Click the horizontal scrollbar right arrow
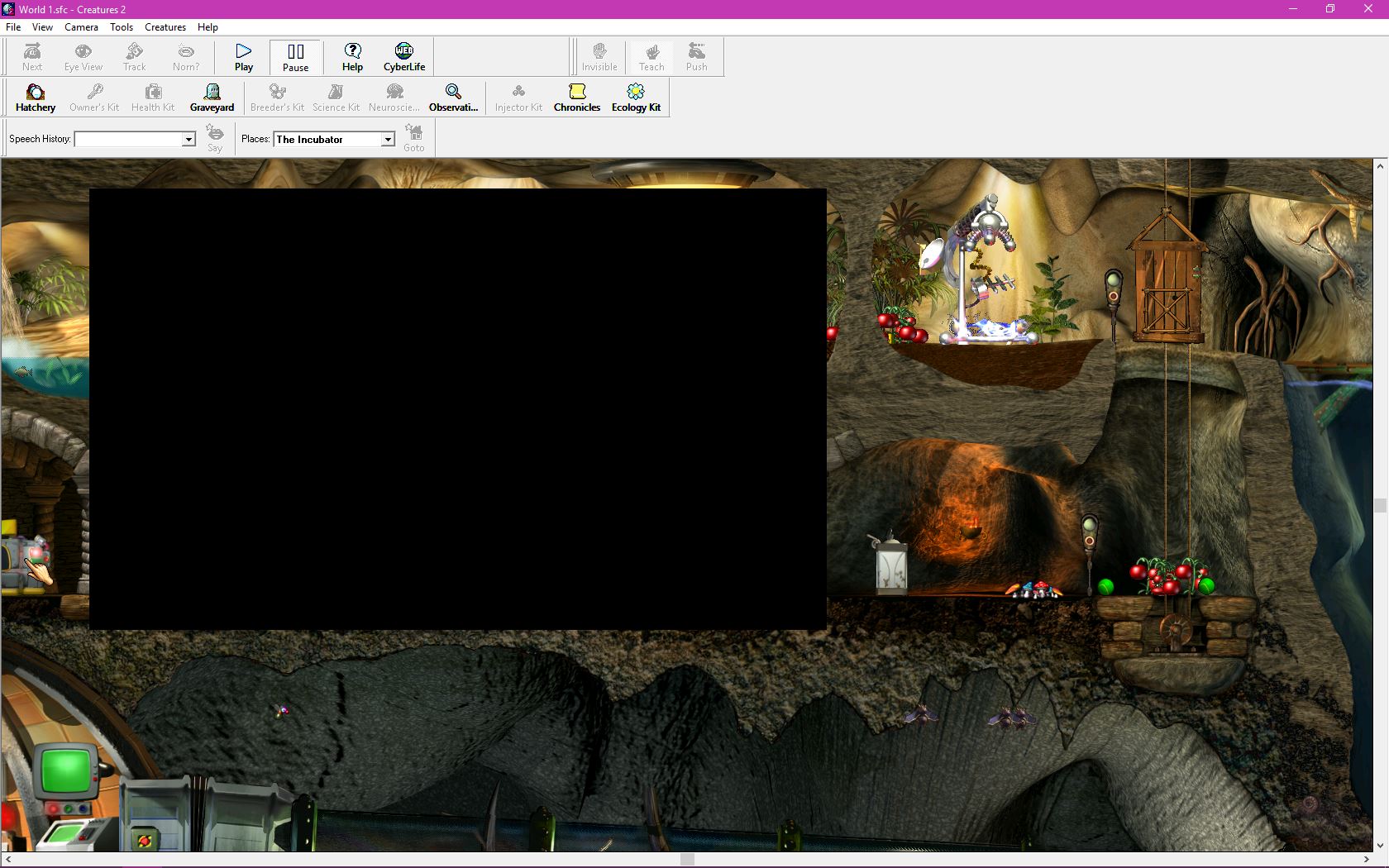Image resolution: width=1389 pixels, height=868 pixels. coord(1366,860)
